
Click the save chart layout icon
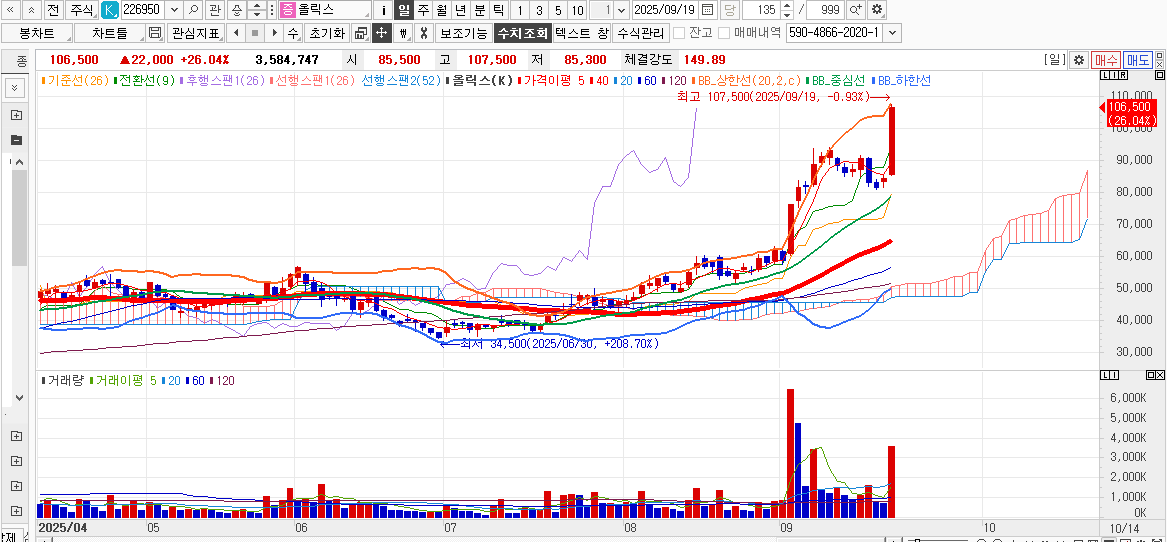point(155,33)
